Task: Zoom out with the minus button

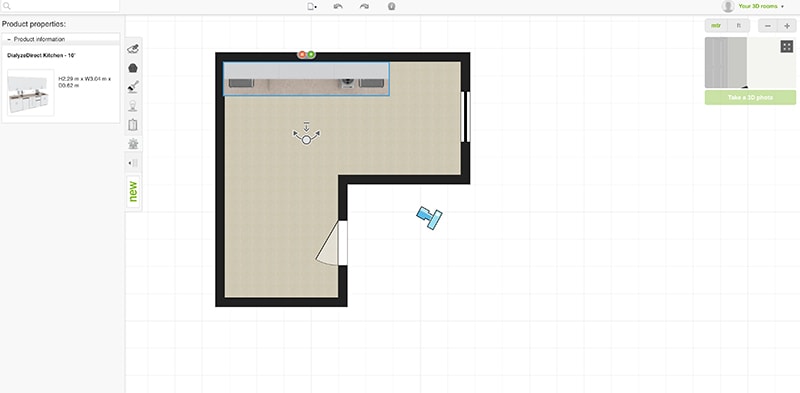Action: (768, 26)
